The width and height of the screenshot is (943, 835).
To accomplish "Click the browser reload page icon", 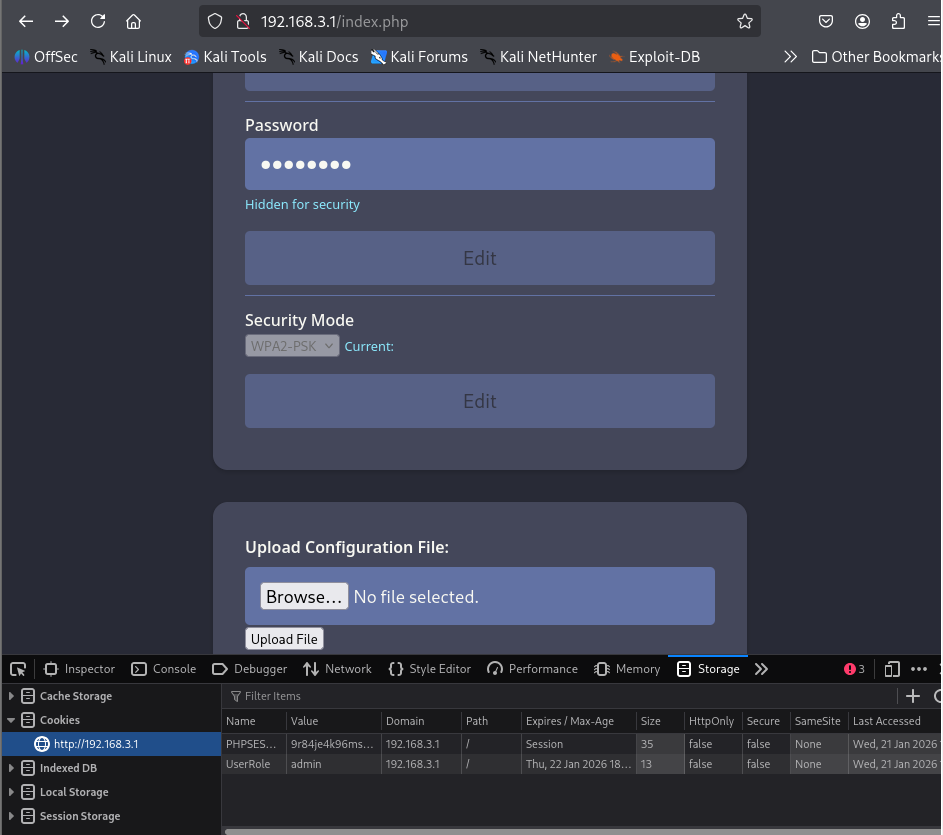I will click(x=98, y=21).
